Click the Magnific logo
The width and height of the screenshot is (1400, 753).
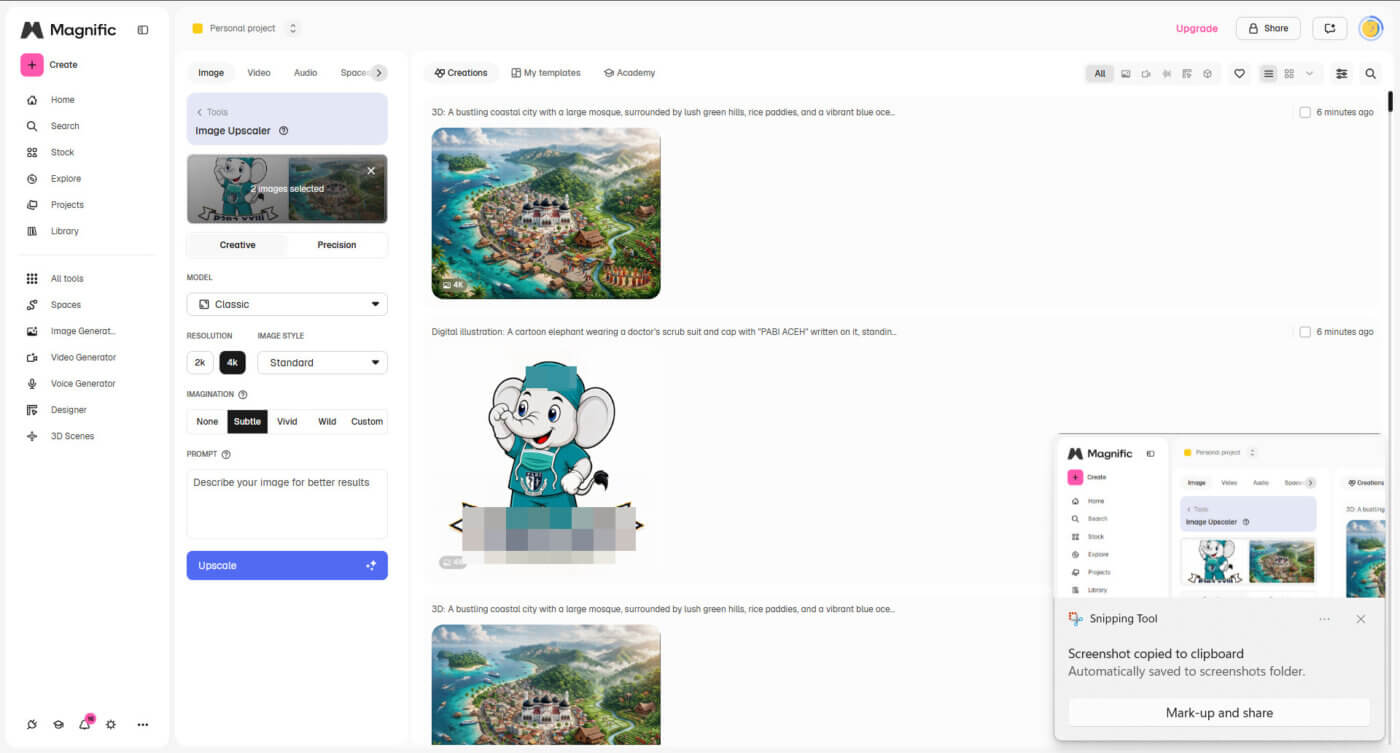pos(68,30)
